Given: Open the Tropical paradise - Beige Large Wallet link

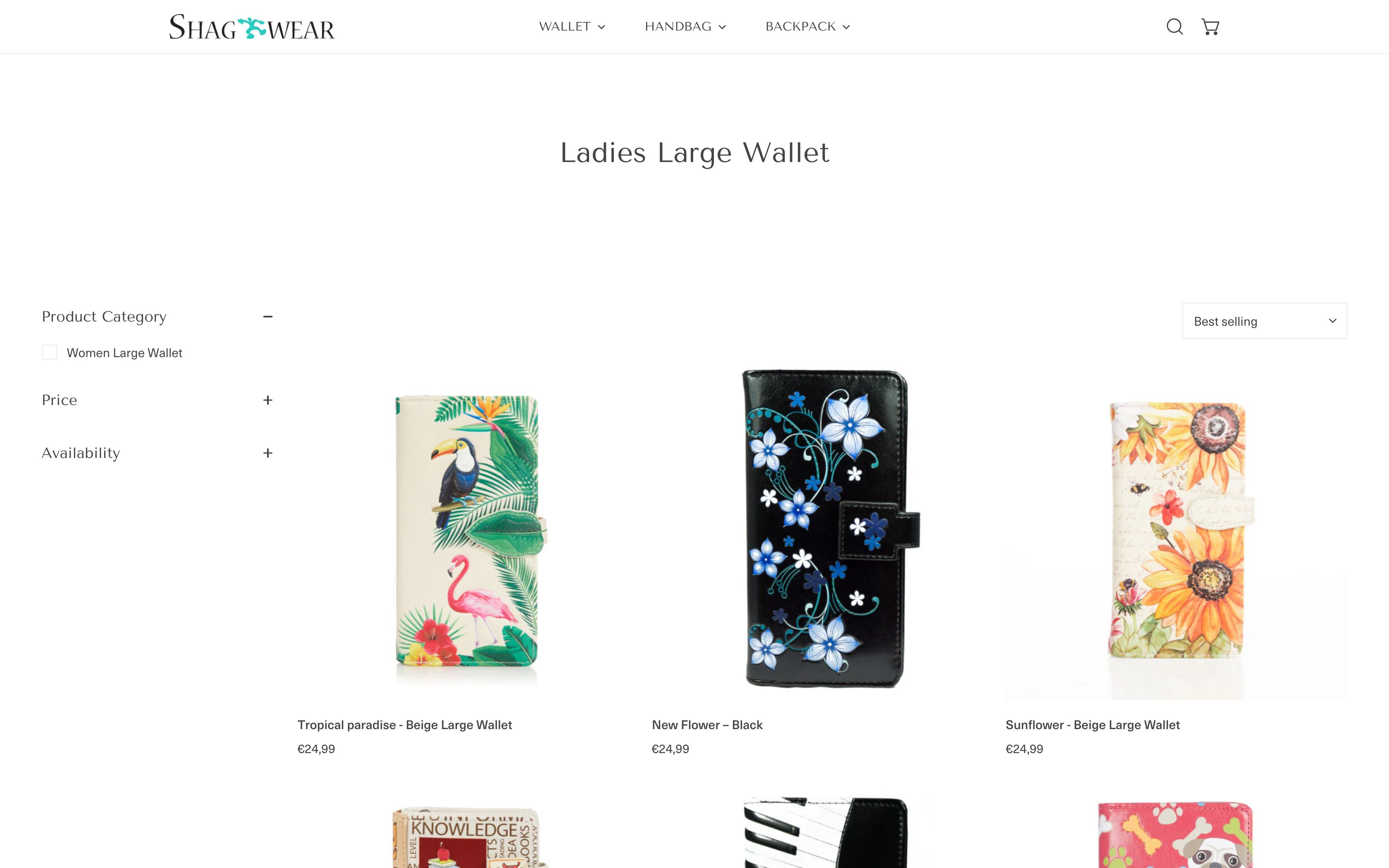Looking at the screenshot, I should [405, 725].
